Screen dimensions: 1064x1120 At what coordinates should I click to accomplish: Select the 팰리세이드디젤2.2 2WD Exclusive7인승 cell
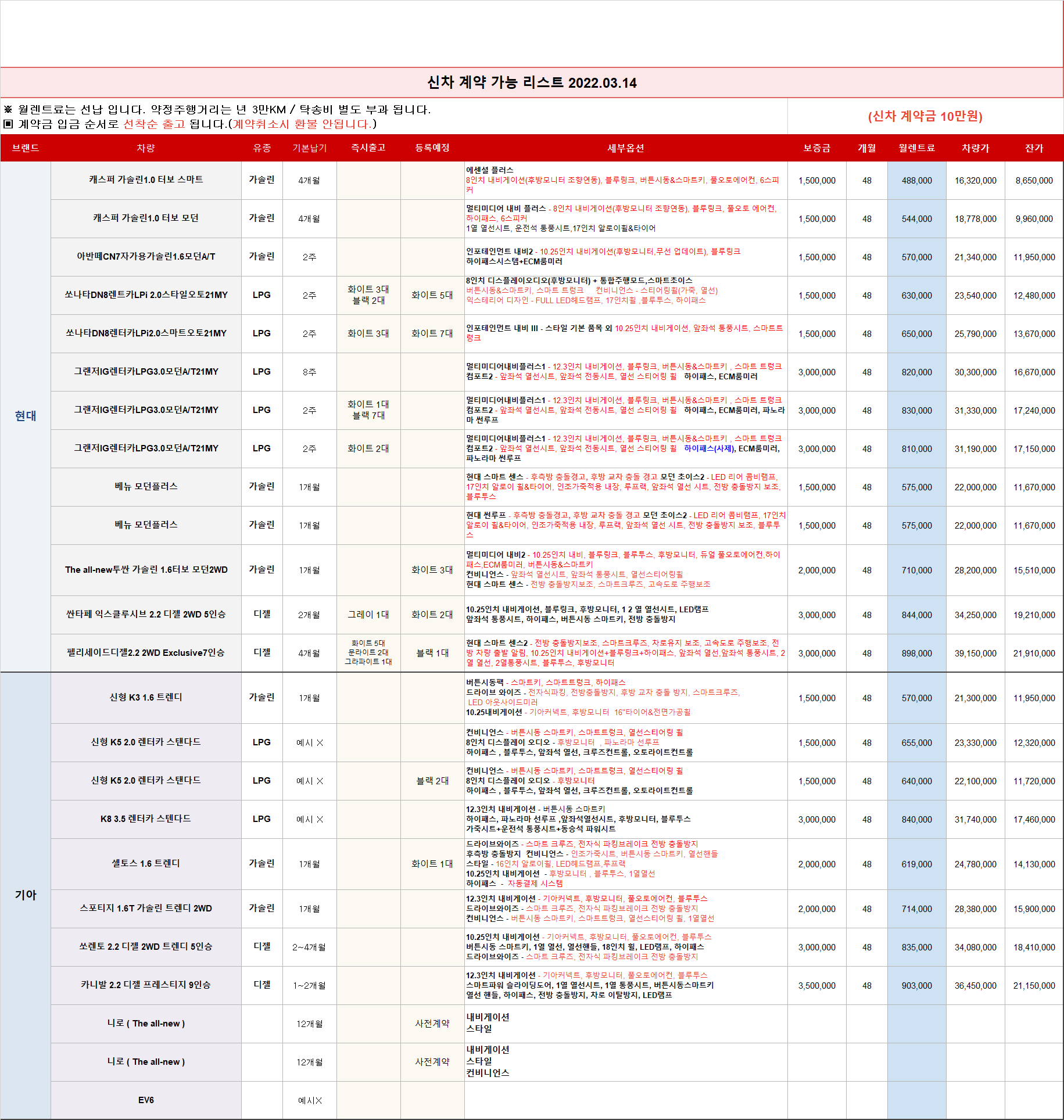pyautogui.click(x=146, y=653)
